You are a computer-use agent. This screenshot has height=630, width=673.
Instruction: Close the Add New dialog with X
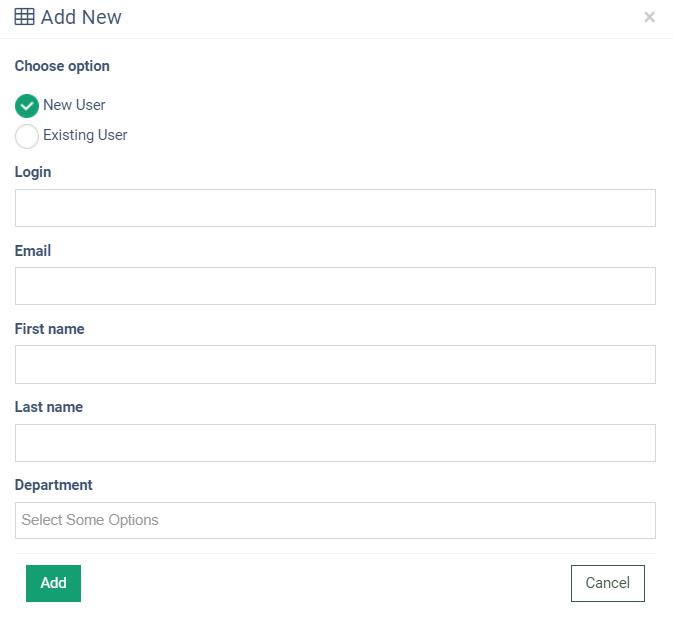click(x=650, y=17)
